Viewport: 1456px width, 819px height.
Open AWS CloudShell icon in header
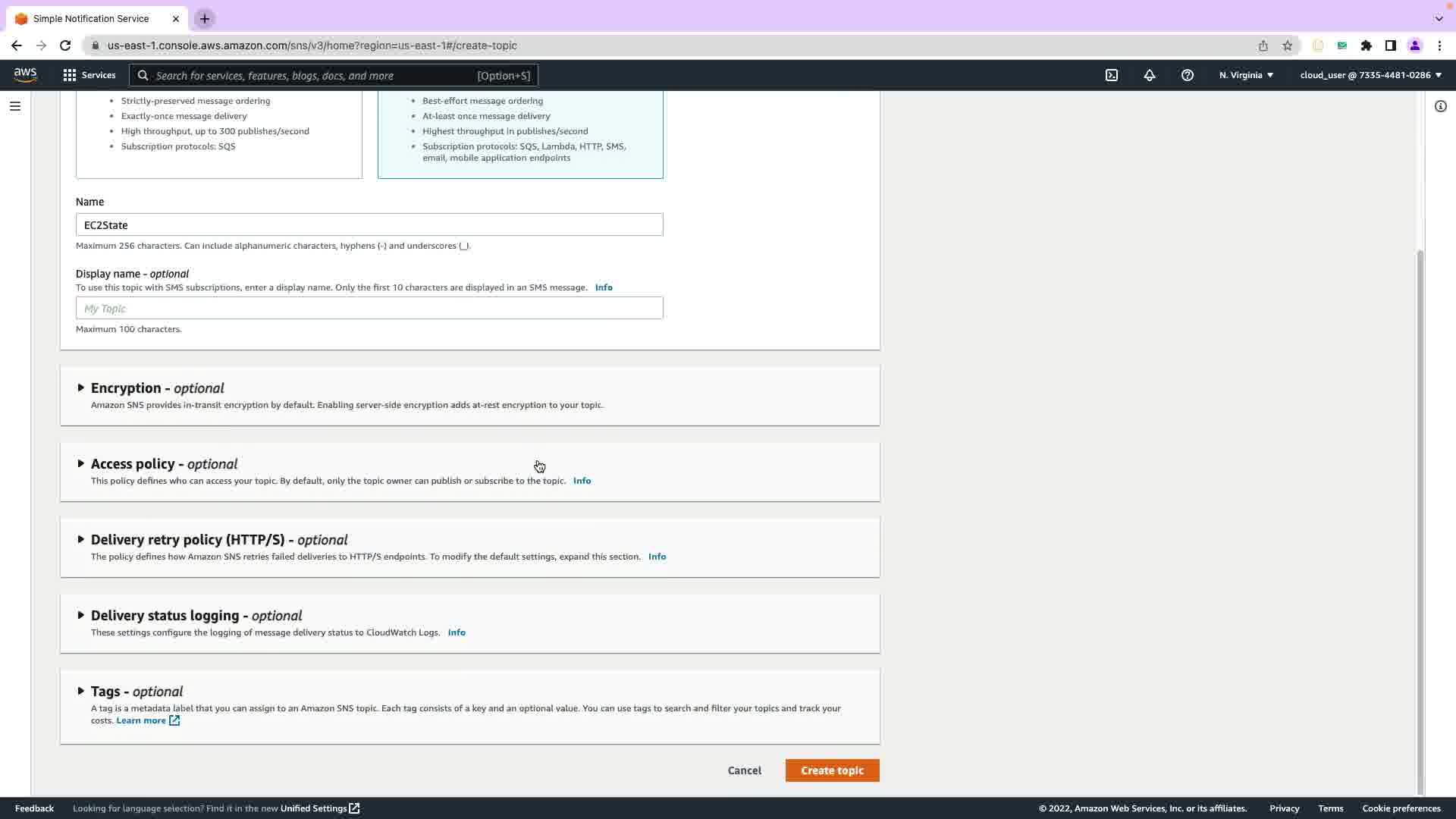pos(1112,75)
